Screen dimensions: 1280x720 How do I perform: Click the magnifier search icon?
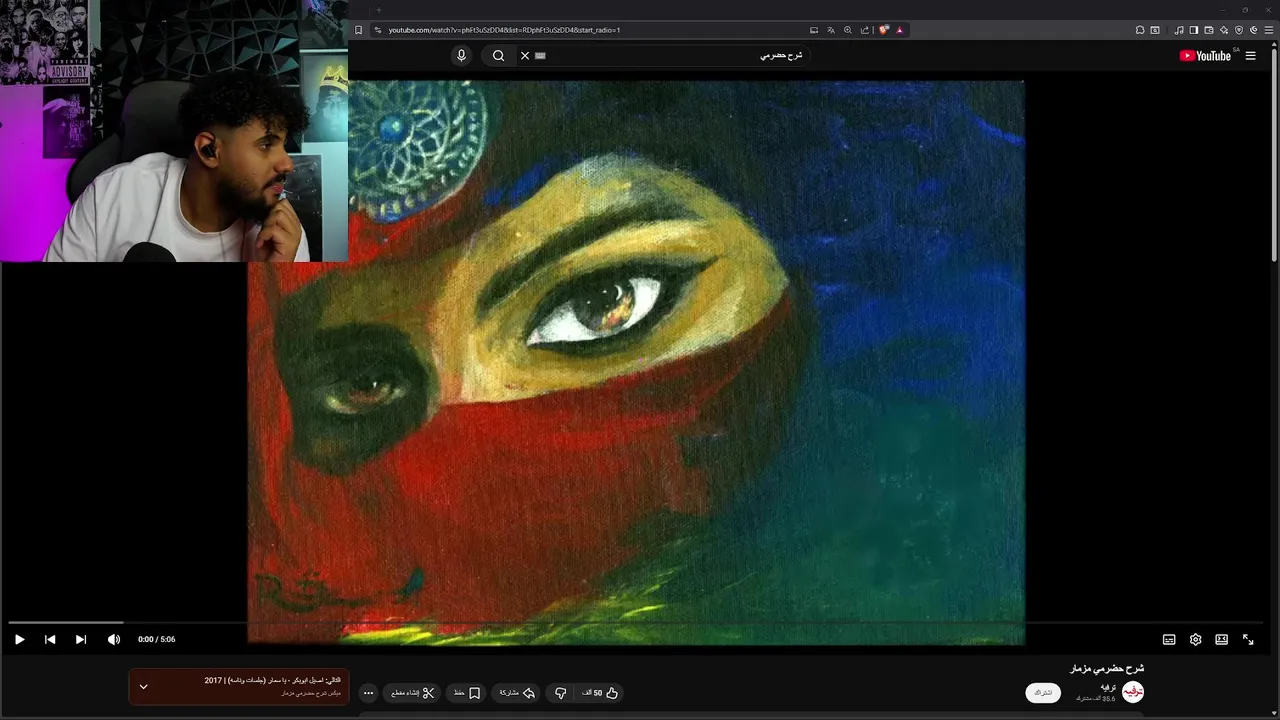pos(498,55)
